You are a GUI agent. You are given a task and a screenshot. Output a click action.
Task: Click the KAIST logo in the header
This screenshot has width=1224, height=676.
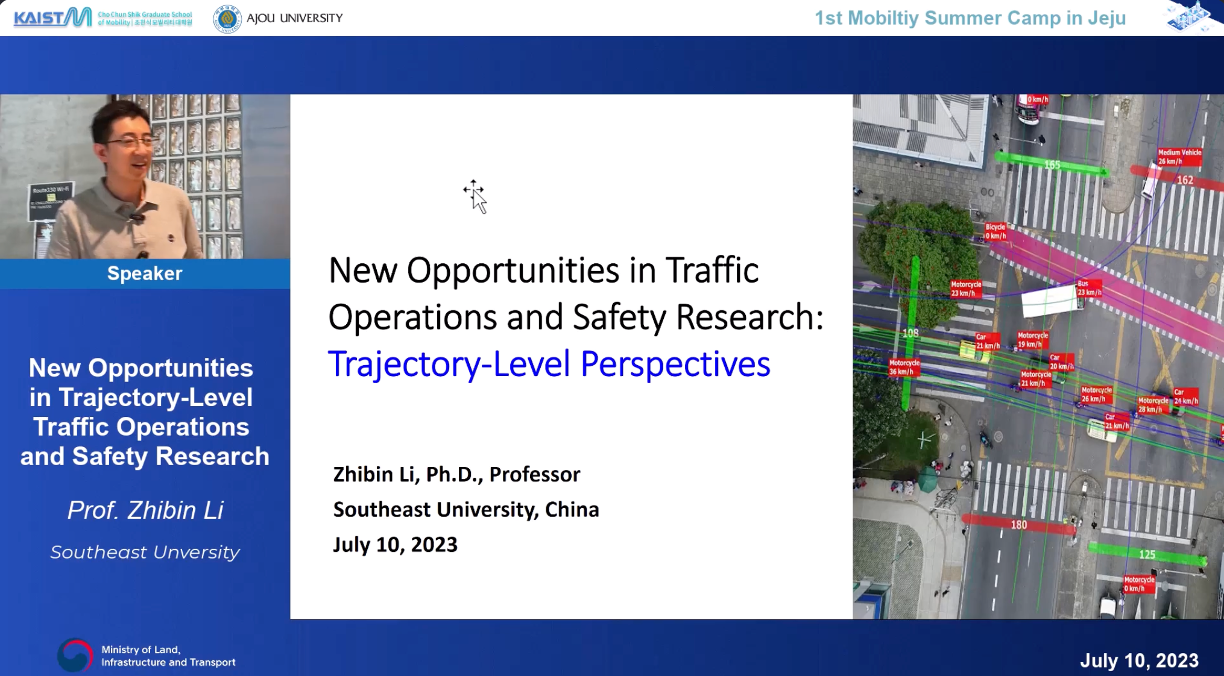coord(52,17)
